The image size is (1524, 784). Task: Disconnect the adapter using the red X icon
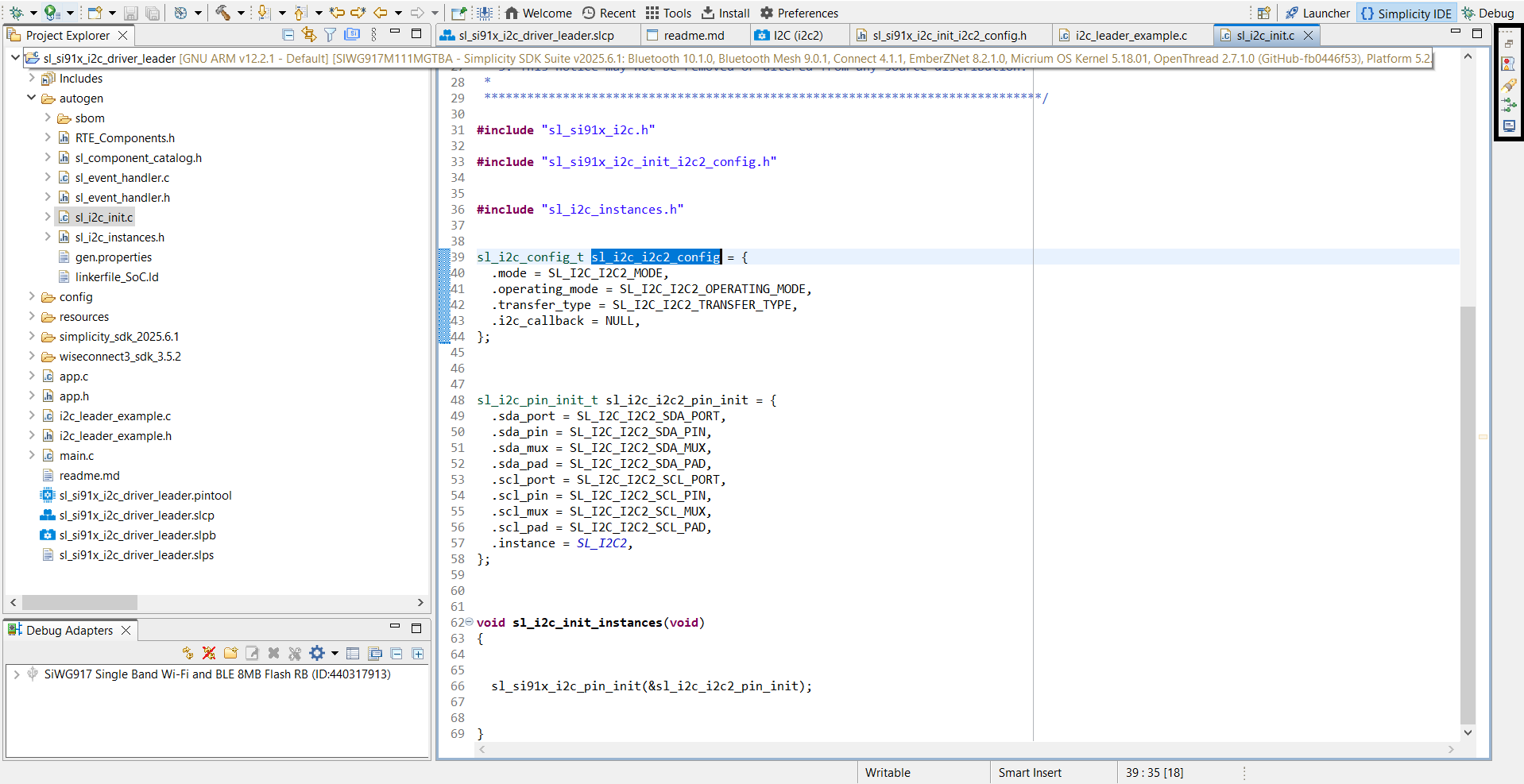tap(209, 653)
